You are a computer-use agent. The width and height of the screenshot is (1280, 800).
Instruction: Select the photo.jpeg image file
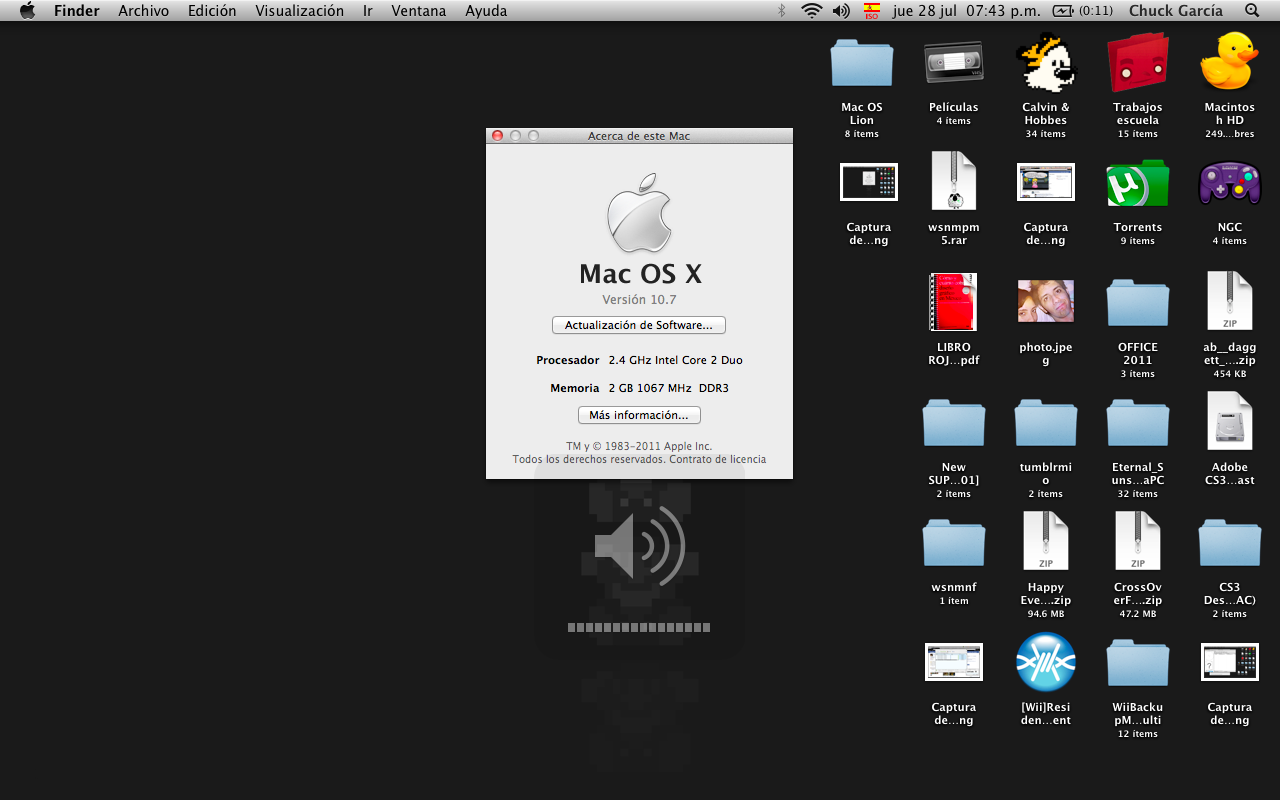click(x=1045, y=302)
